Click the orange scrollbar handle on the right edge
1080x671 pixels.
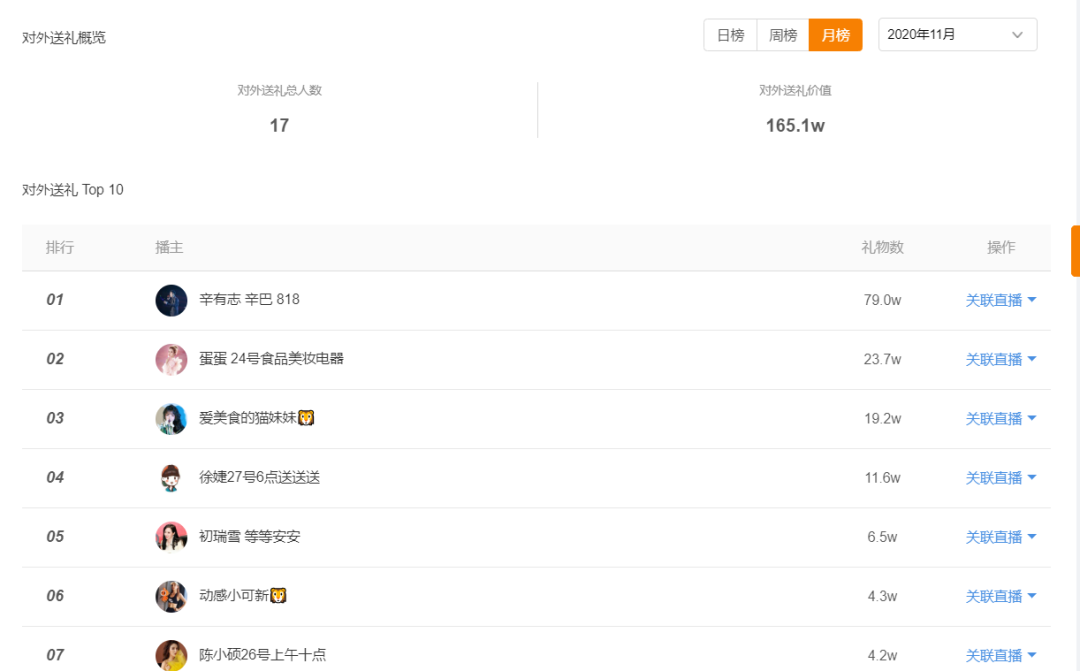[1075, 250]
